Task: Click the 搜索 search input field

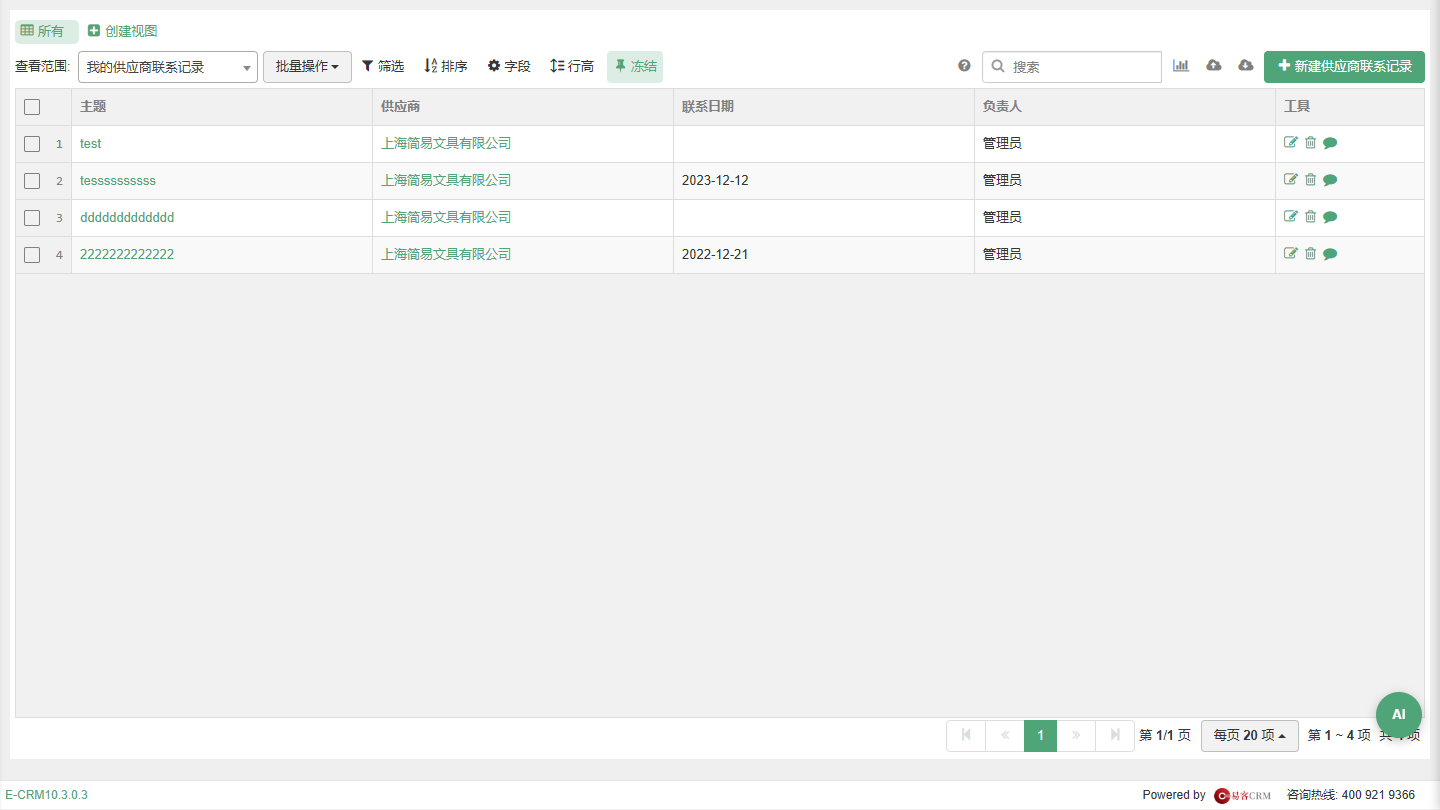Action: [1072, 67]
